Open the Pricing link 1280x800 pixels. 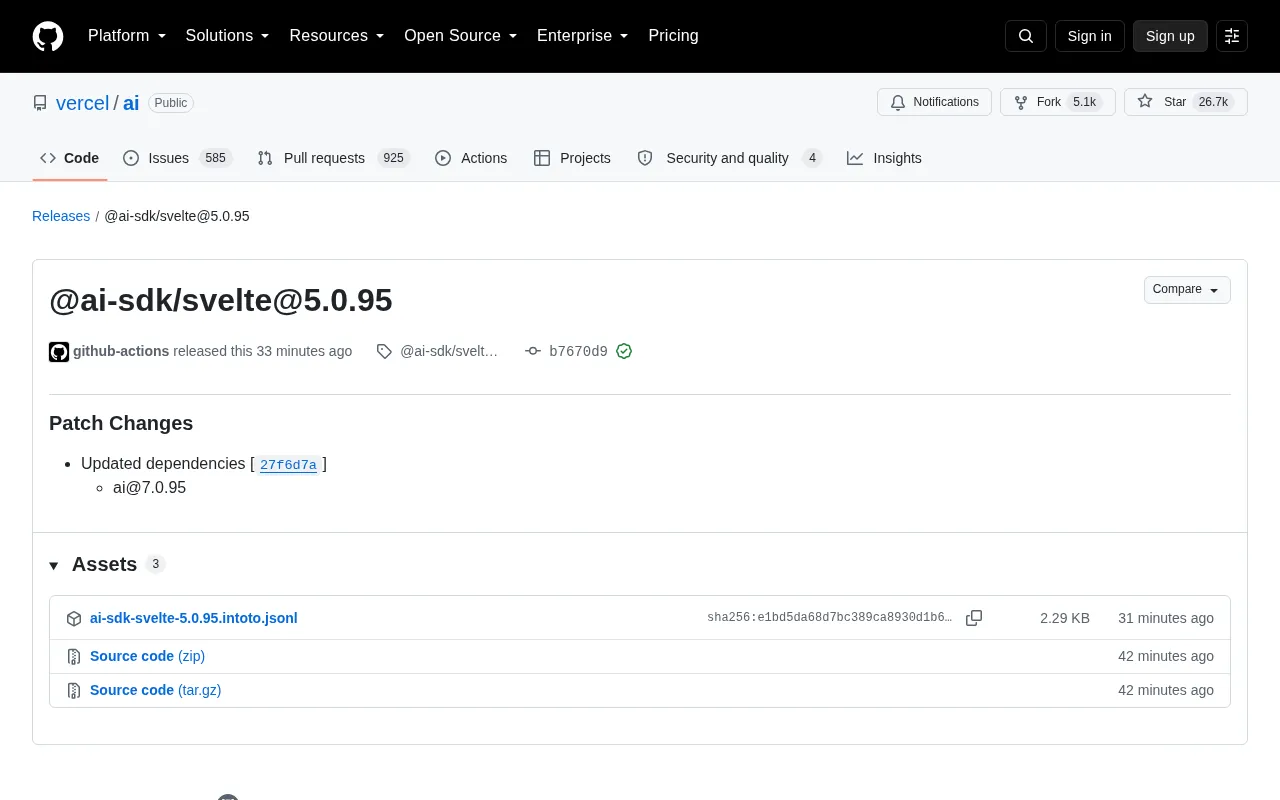(x=673, y=36)
